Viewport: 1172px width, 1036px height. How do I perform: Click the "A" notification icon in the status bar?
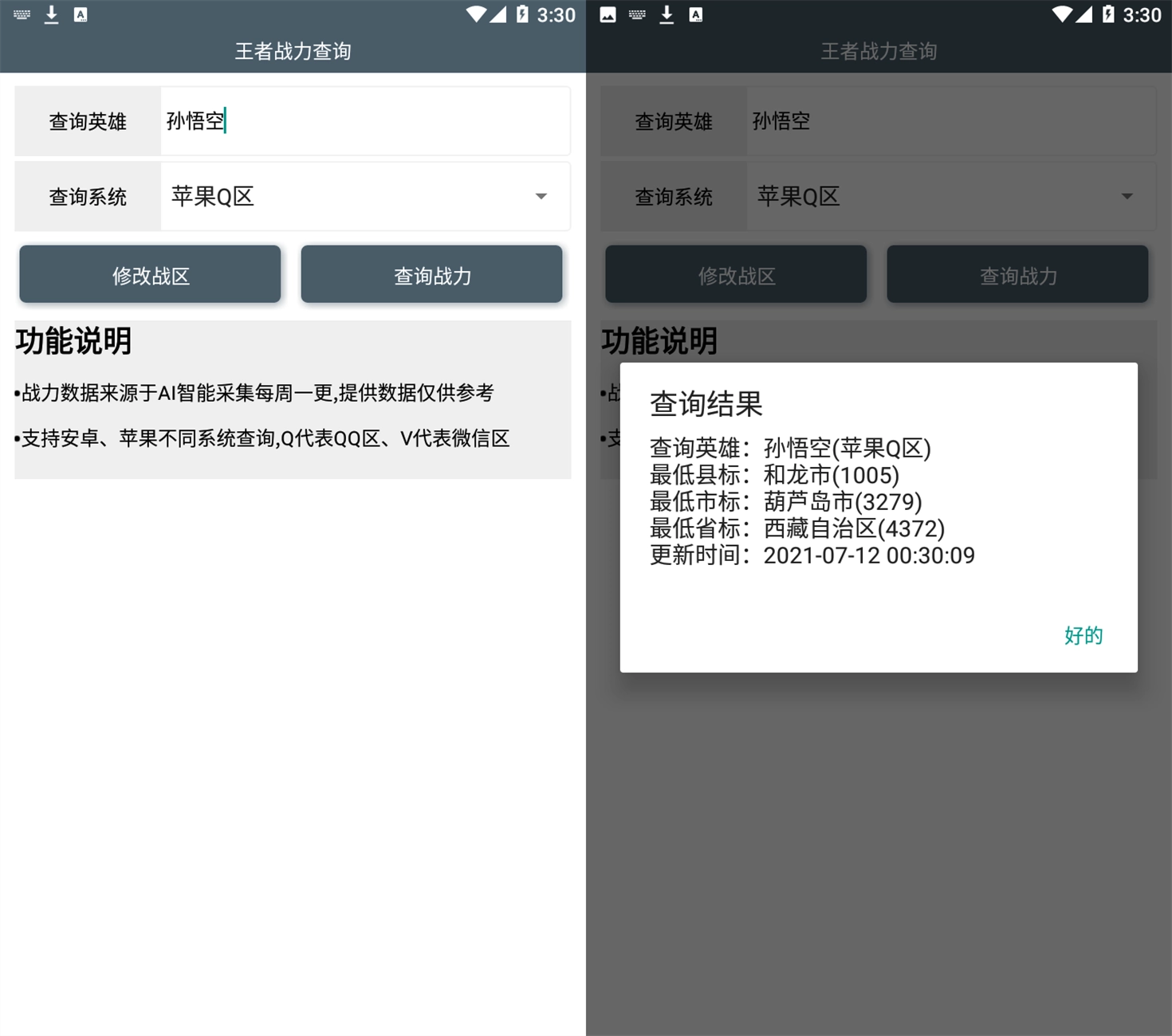click(80, 14)
